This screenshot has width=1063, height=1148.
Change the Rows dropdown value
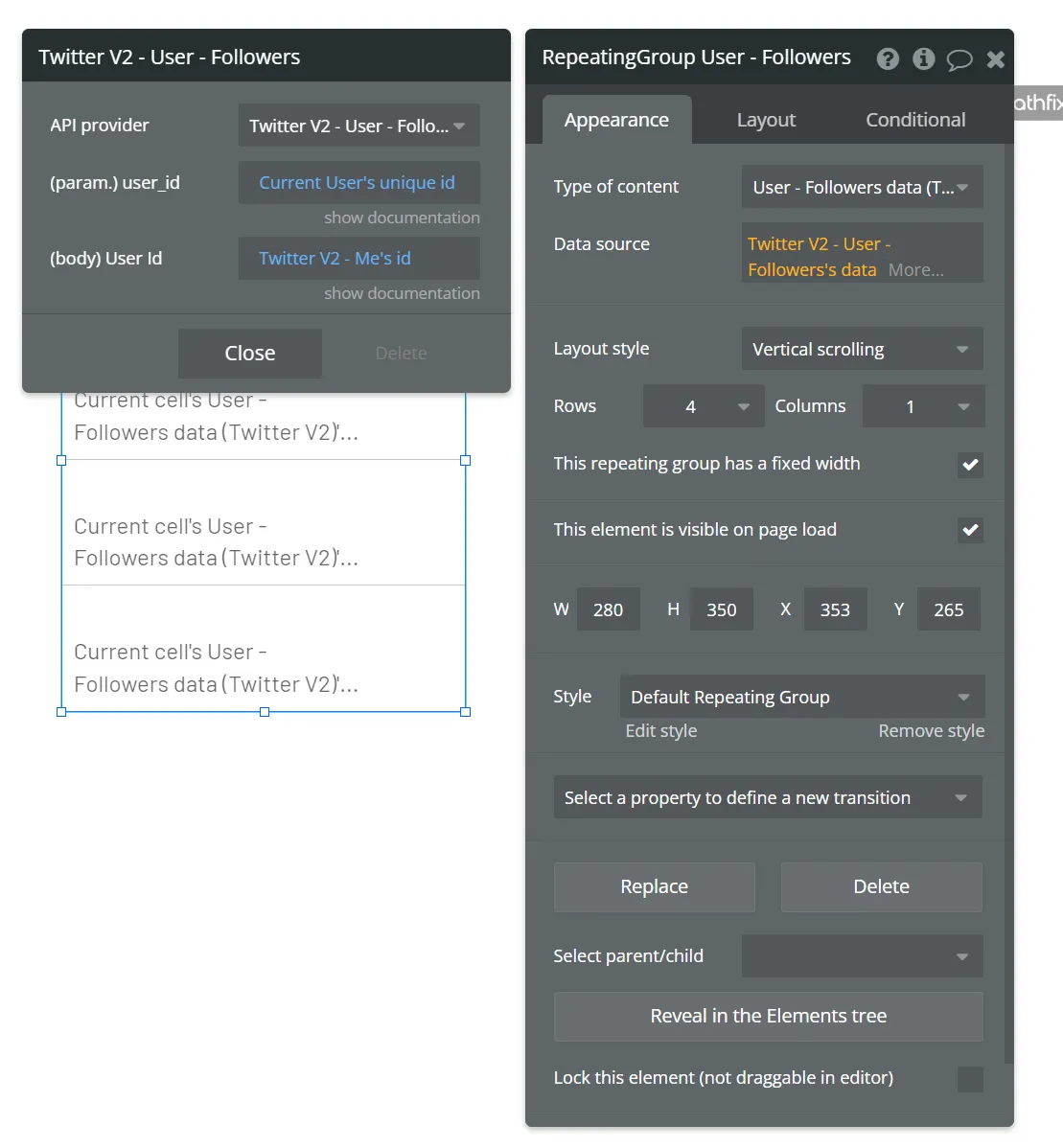click(x=704, y=406)
